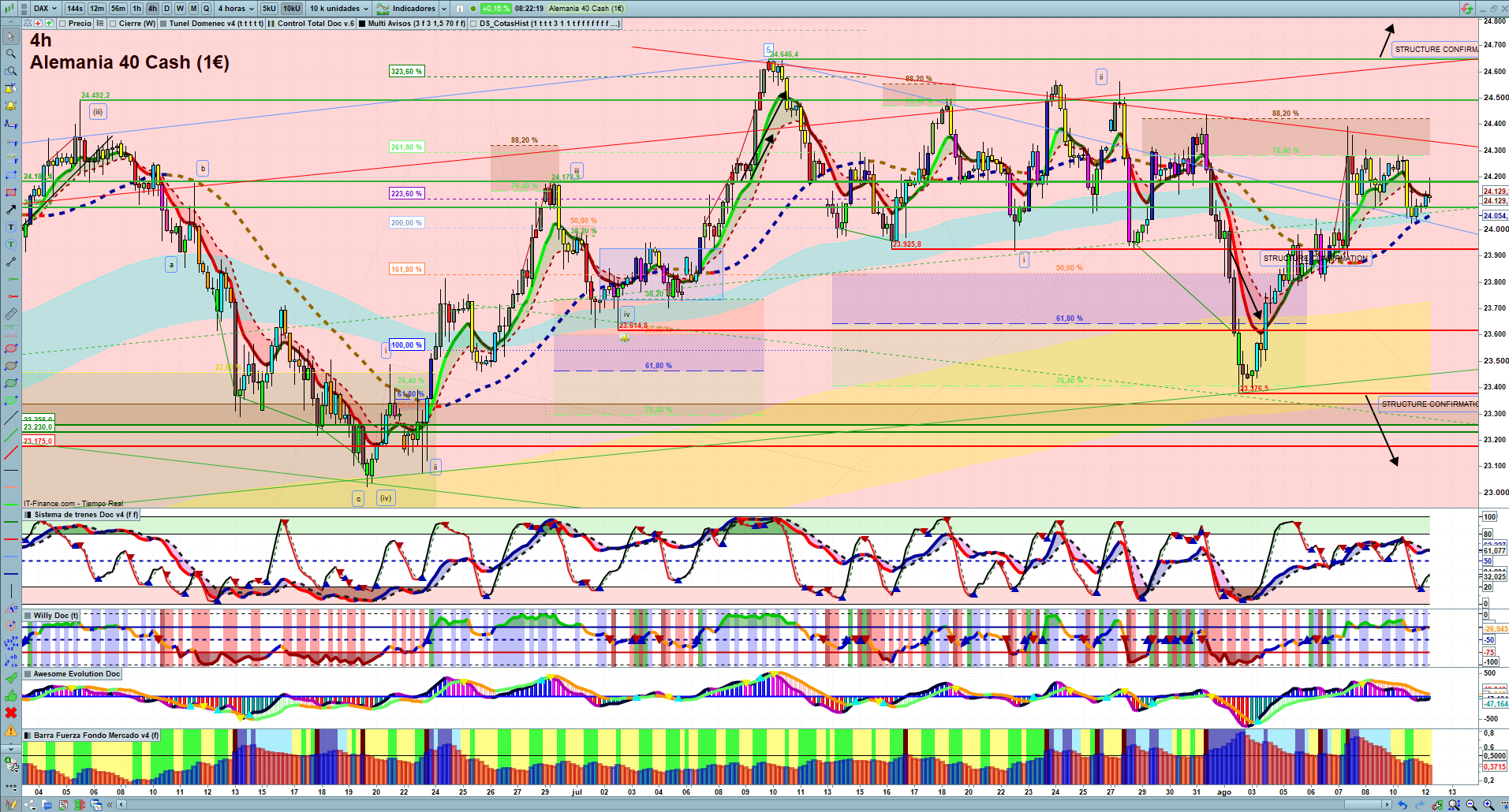Image resolution: width=1509 pixels, height=812 pixels.
Task: Click the yellow warning triangle icon
Action: 11,730
